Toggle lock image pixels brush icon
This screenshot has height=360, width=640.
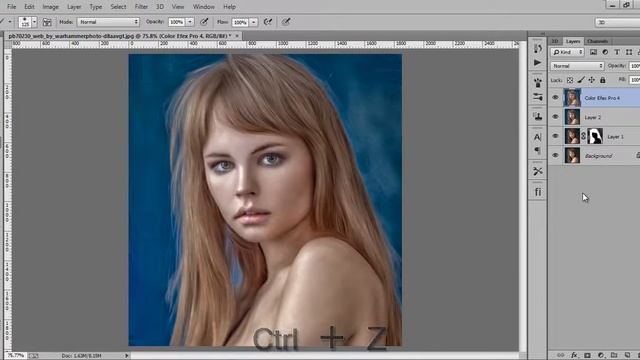[581, 80]
